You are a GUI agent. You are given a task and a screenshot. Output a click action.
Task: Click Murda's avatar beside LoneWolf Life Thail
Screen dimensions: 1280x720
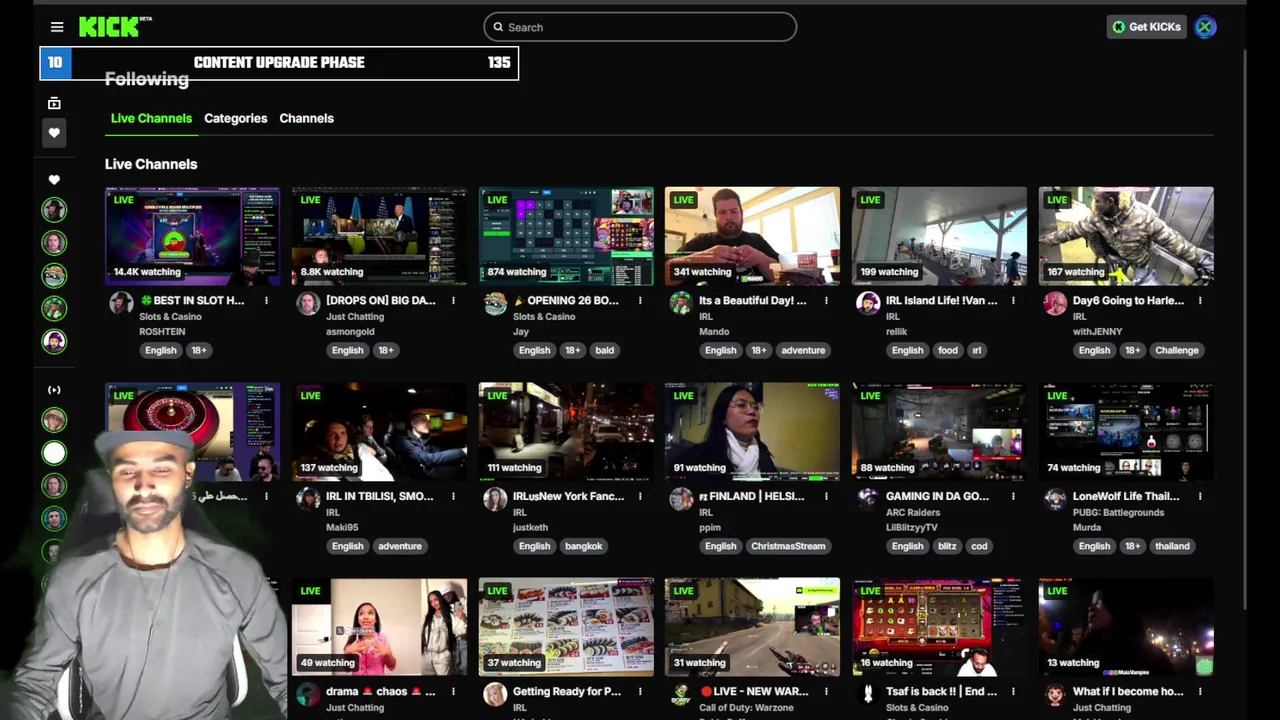1055,499
